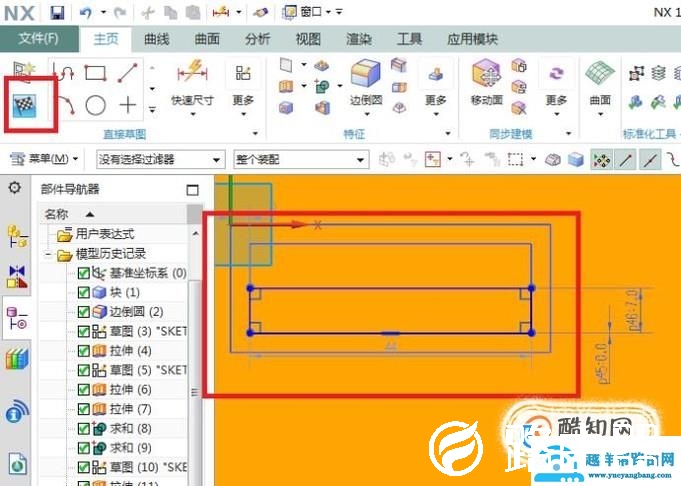Click the Save icon in title bar
The width and height of the screenshot is (681, 486).
point(57,13)
